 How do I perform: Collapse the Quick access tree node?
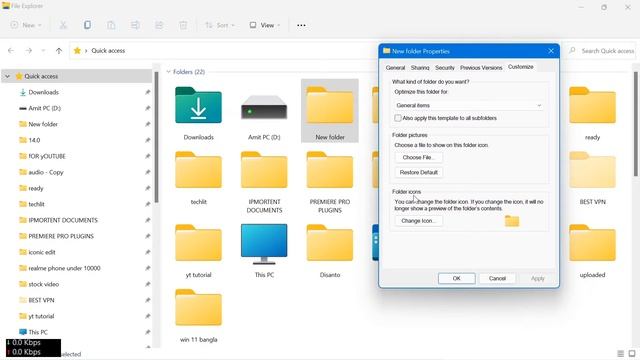point(7,76)
